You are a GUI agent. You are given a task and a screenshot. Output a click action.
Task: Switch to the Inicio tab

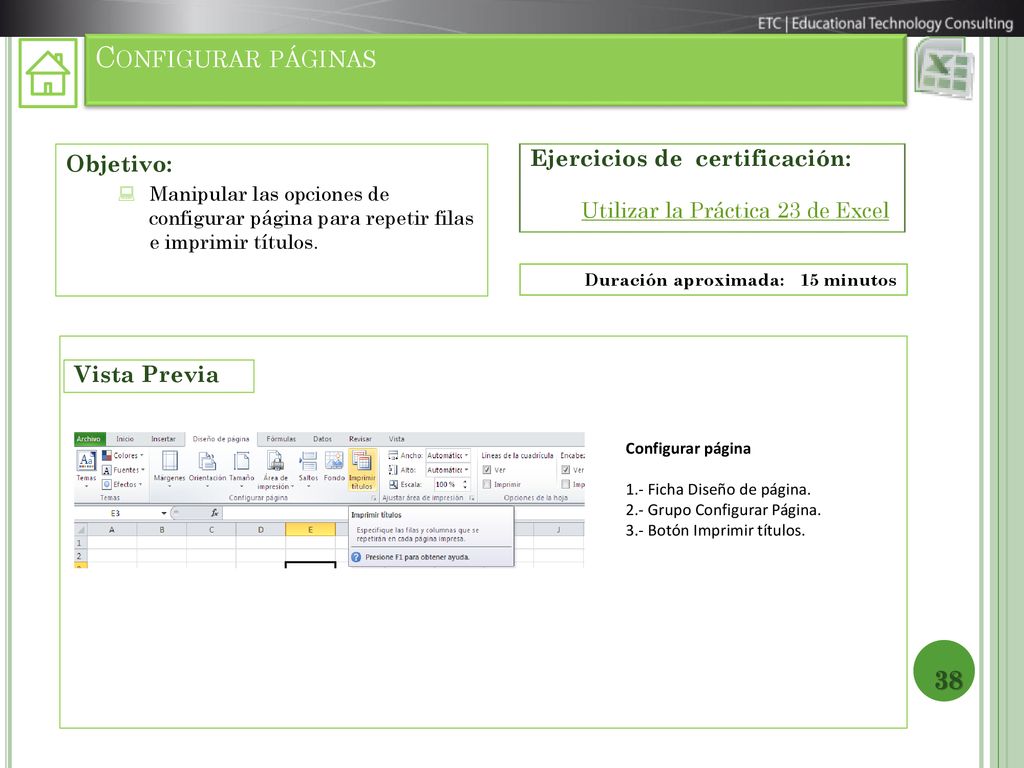pos(125,439)
